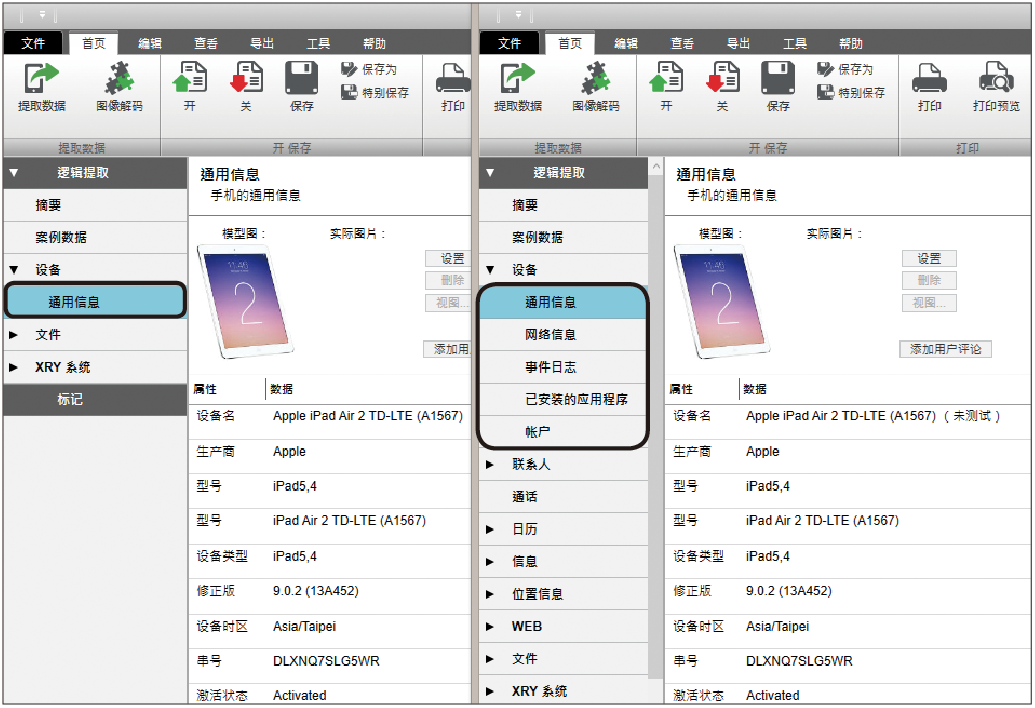Click 视图... button in right window
The width and height of the screenshot is (1035, 708).
coord(929,303)
